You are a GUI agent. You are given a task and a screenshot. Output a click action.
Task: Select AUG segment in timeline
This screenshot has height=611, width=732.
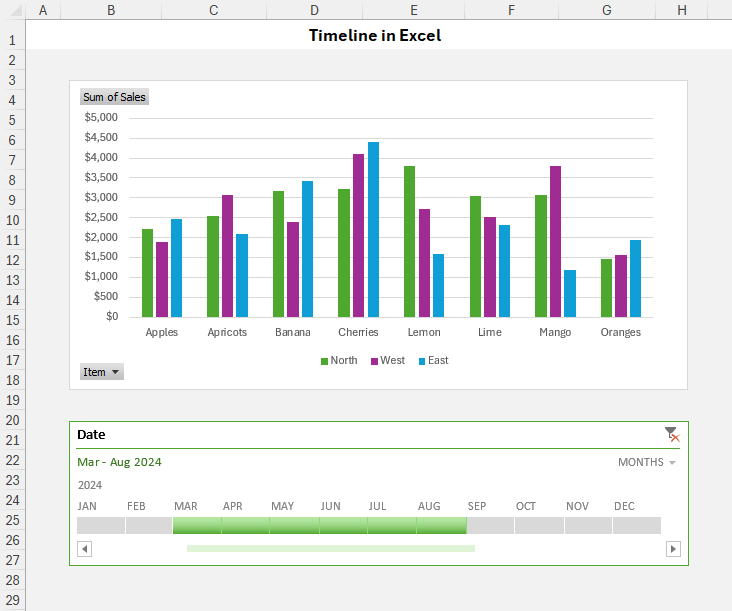click(442, 526)
